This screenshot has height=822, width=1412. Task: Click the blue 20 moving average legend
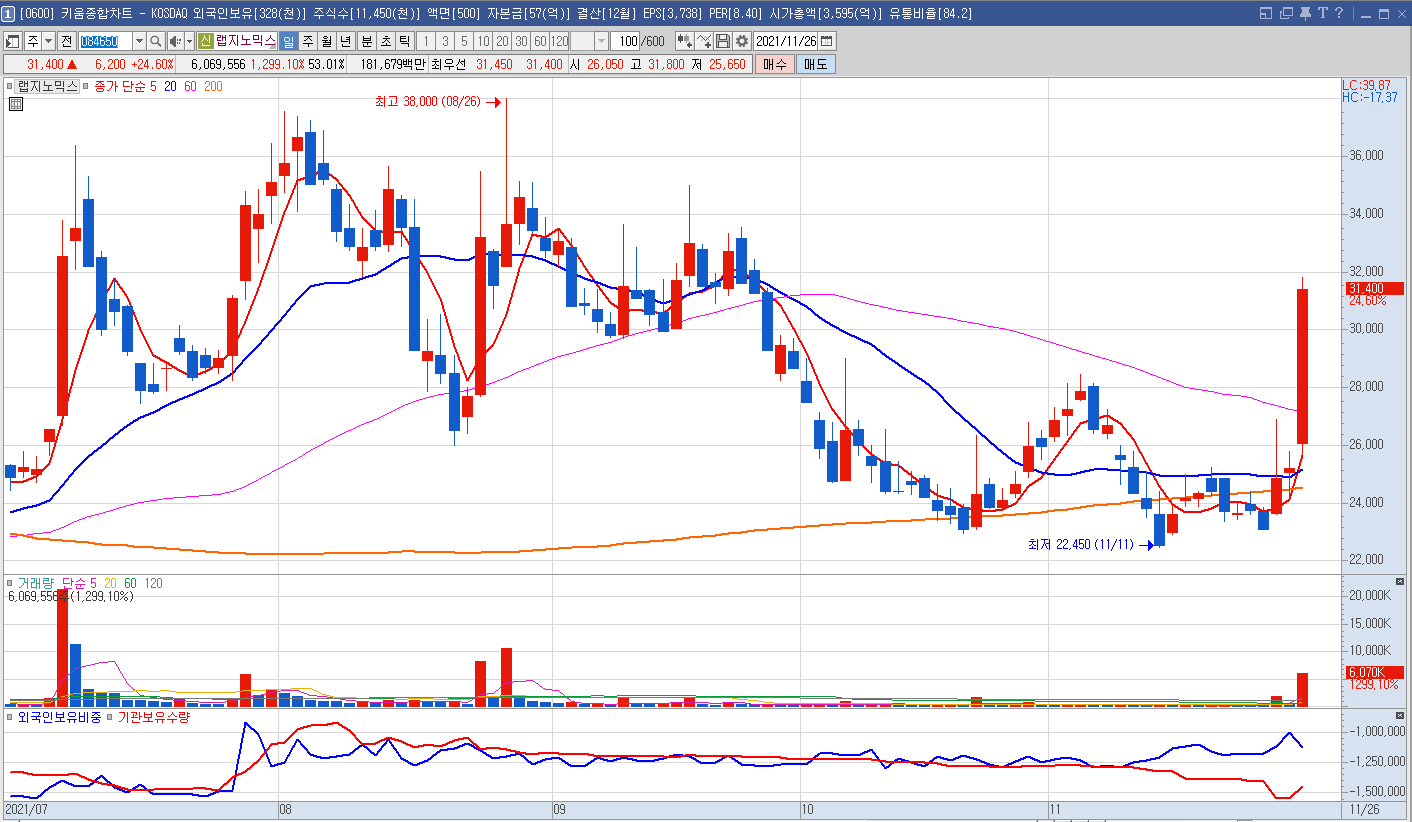click(x=171, y=87)
